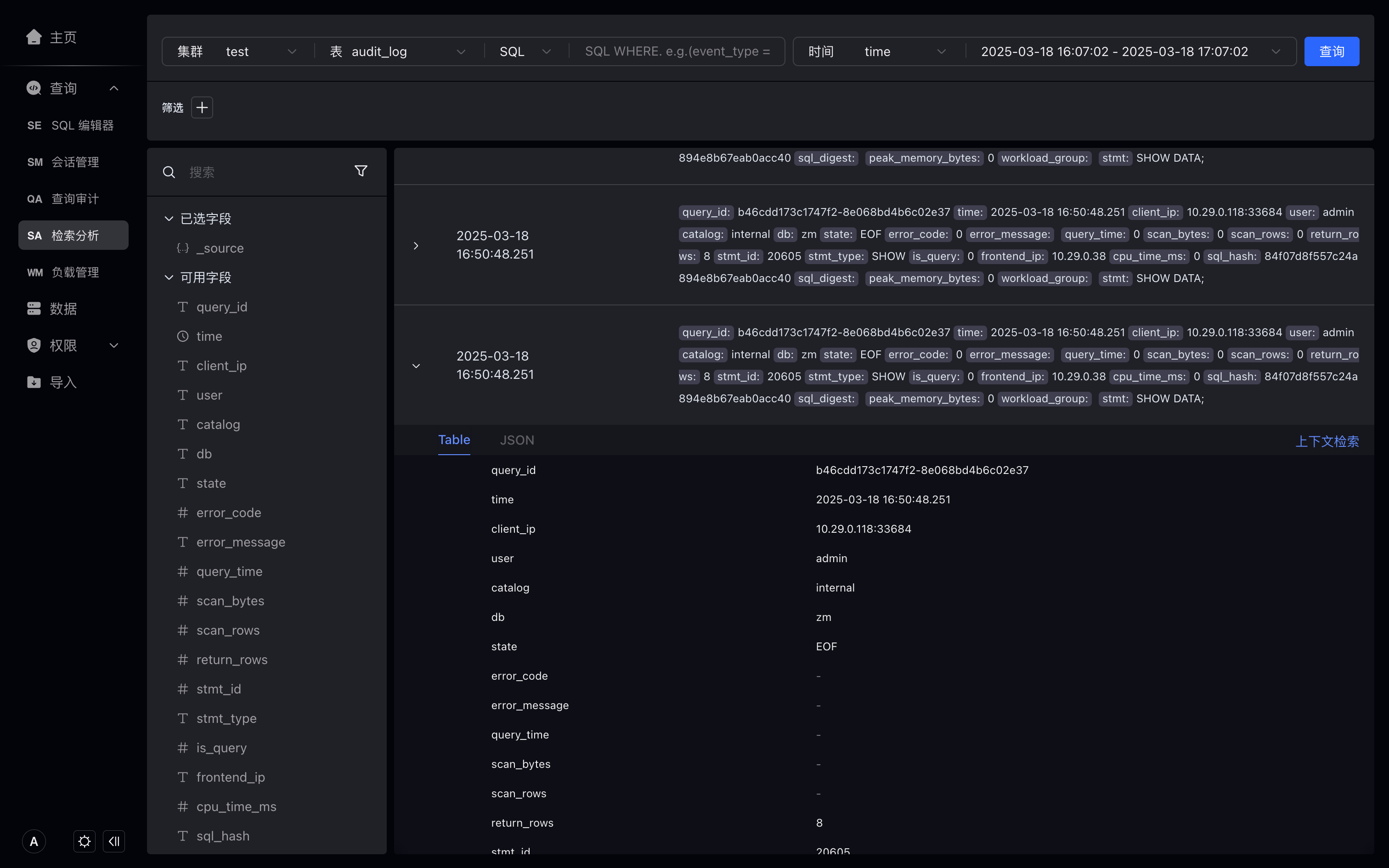The width and height of the screenshot is (1389, 868).
Task: Click the db field type icon
Action: 182,454
